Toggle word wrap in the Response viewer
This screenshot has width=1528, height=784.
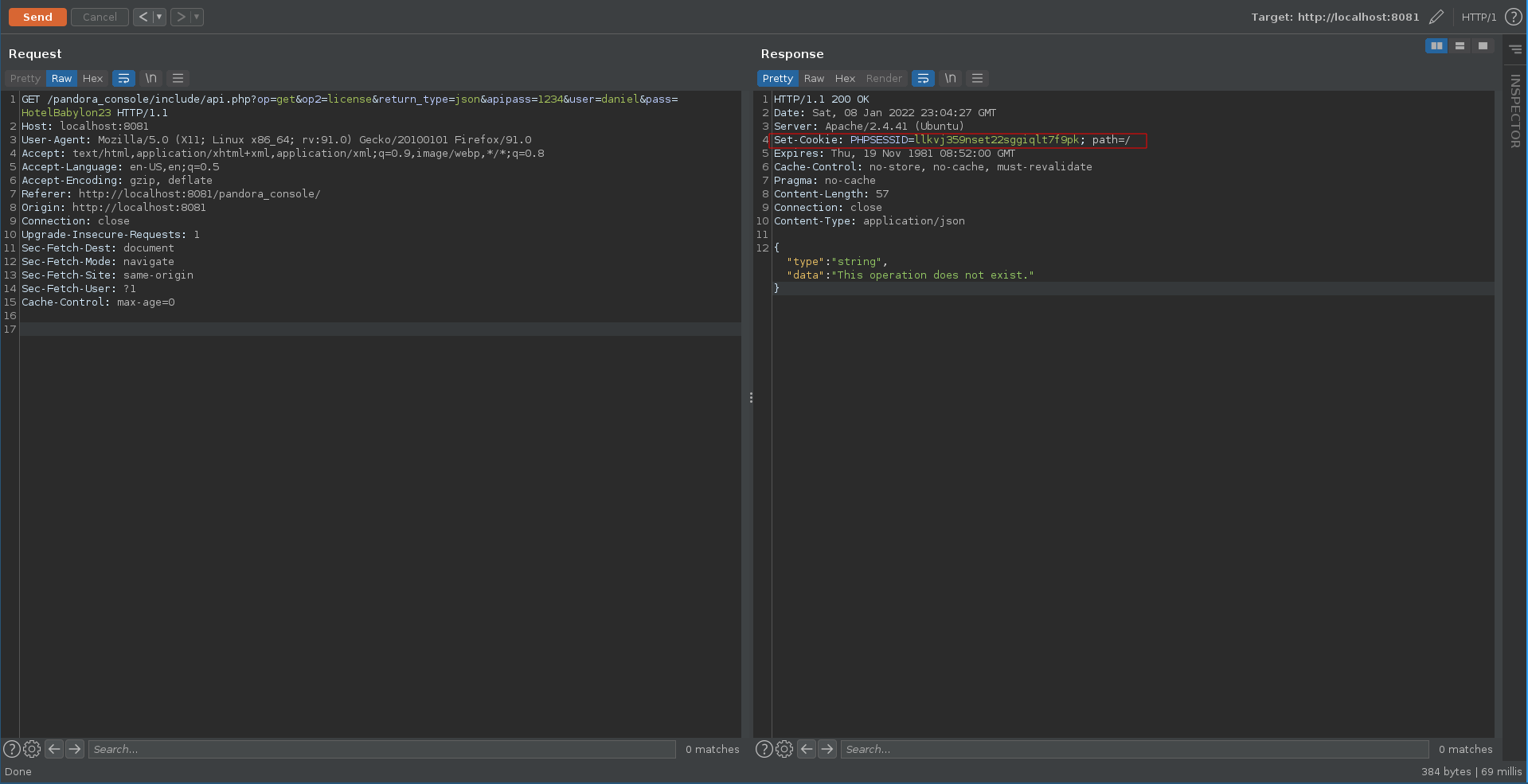pos(922,78)
